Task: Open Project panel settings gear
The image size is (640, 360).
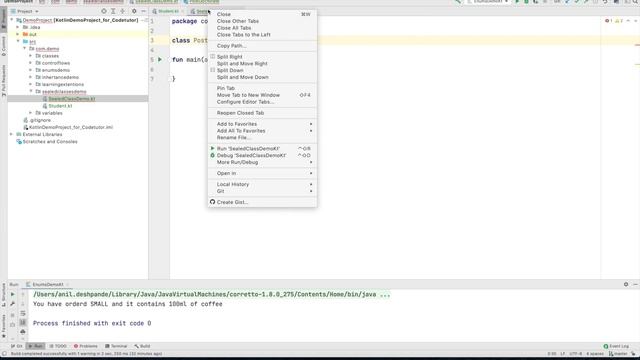Action: 134,11
